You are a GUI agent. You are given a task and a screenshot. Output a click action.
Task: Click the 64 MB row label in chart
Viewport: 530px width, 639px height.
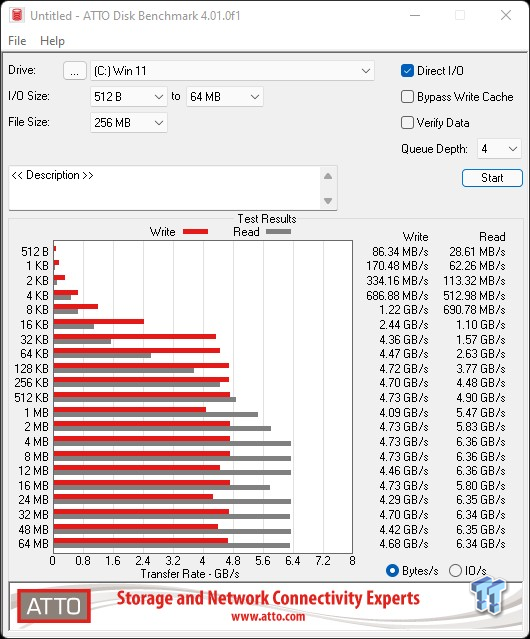coord(33,544)
